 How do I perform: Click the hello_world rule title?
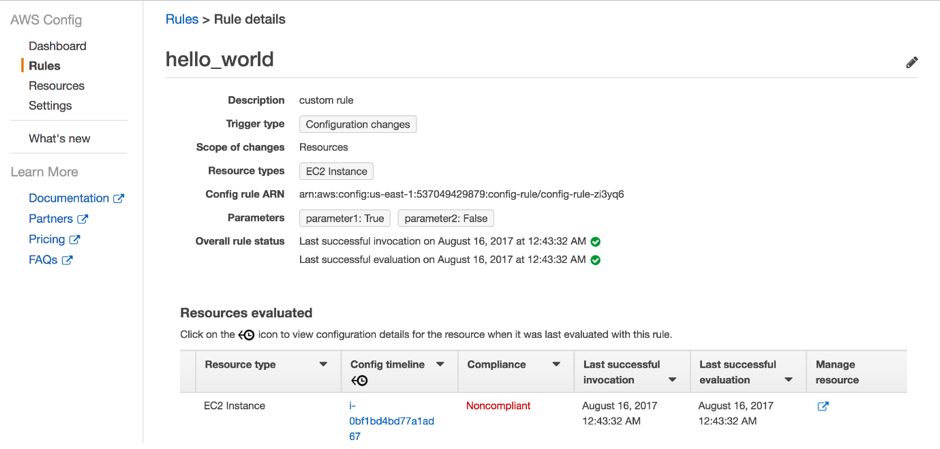[219, 59]
